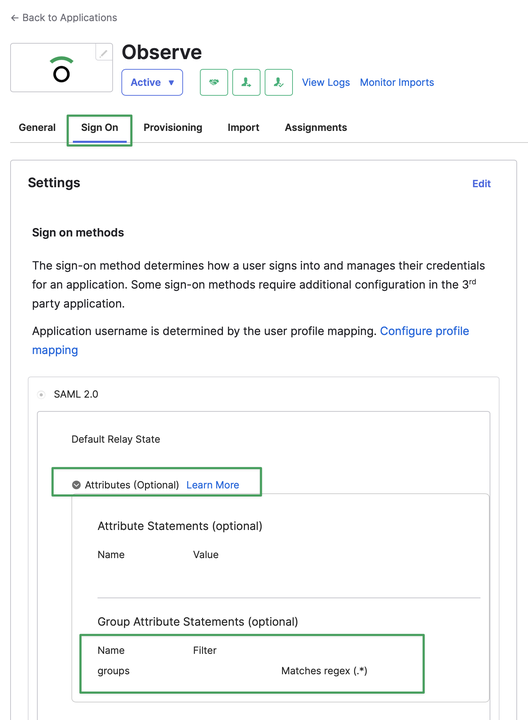
Task: Open View Logs link
Action: (x=326, y=83)
